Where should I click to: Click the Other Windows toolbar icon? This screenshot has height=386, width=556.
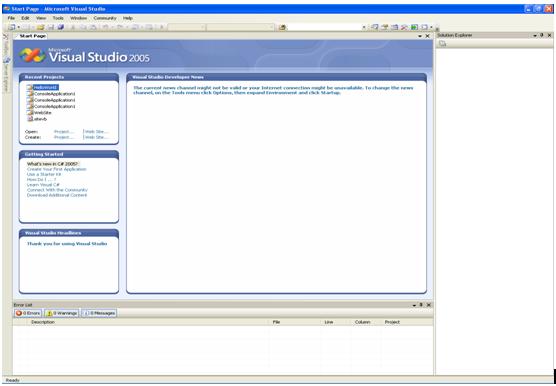click(x=424, y=27)
